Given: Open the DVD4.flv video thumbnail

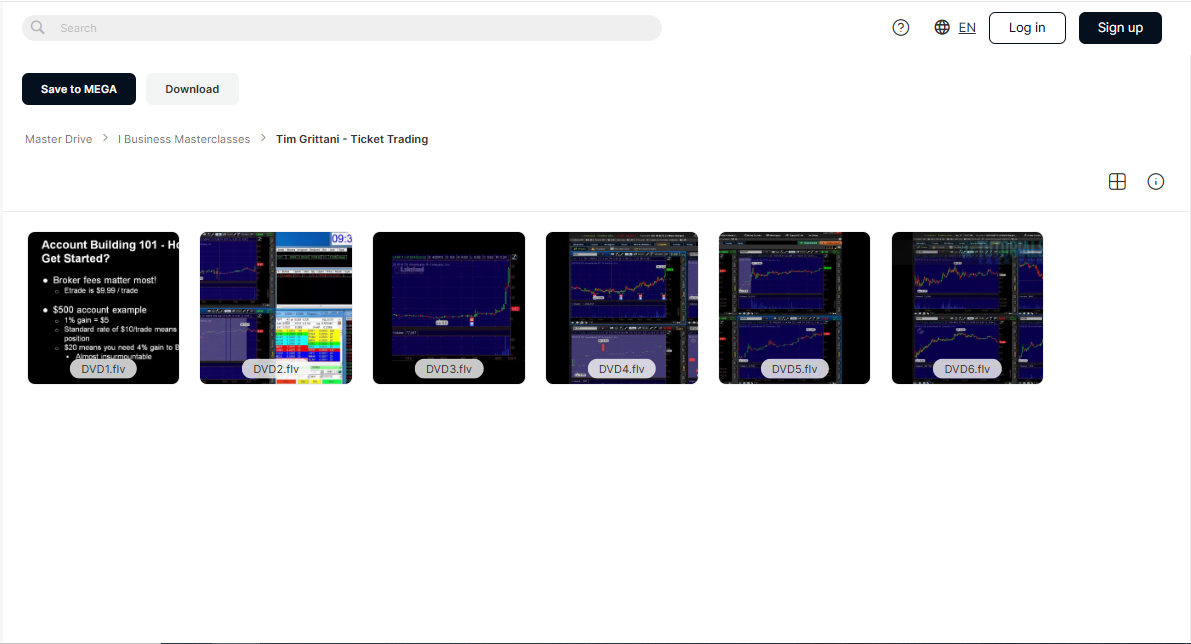Looking at the screenshot, I should (x=621, y=308).
